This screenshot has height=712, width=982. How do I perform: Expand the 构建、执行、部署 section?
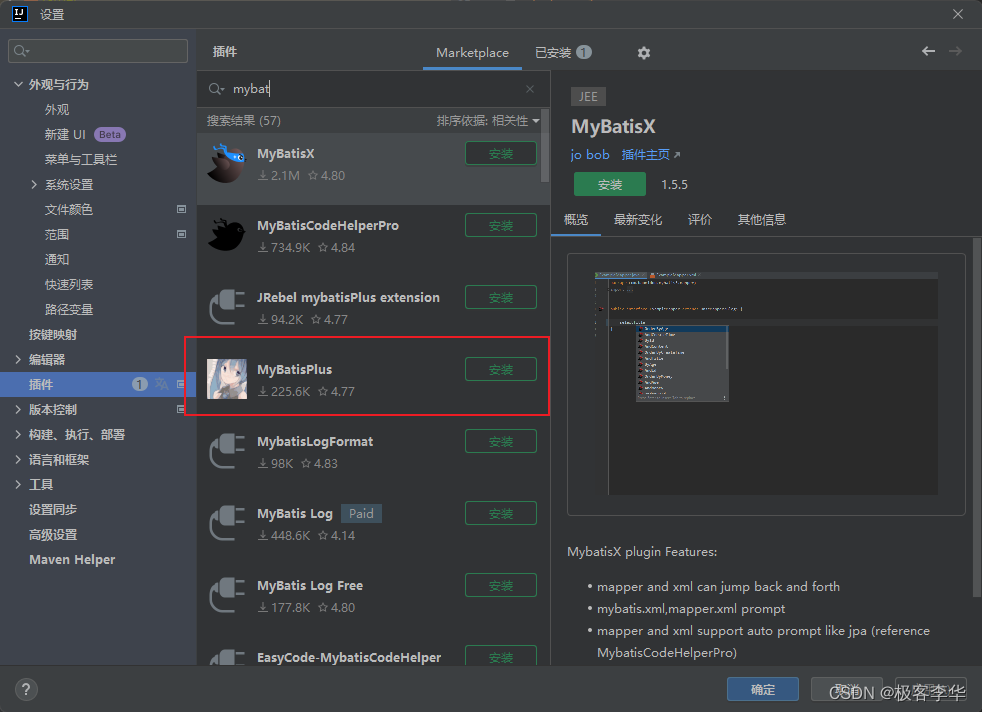click(18, 434)
